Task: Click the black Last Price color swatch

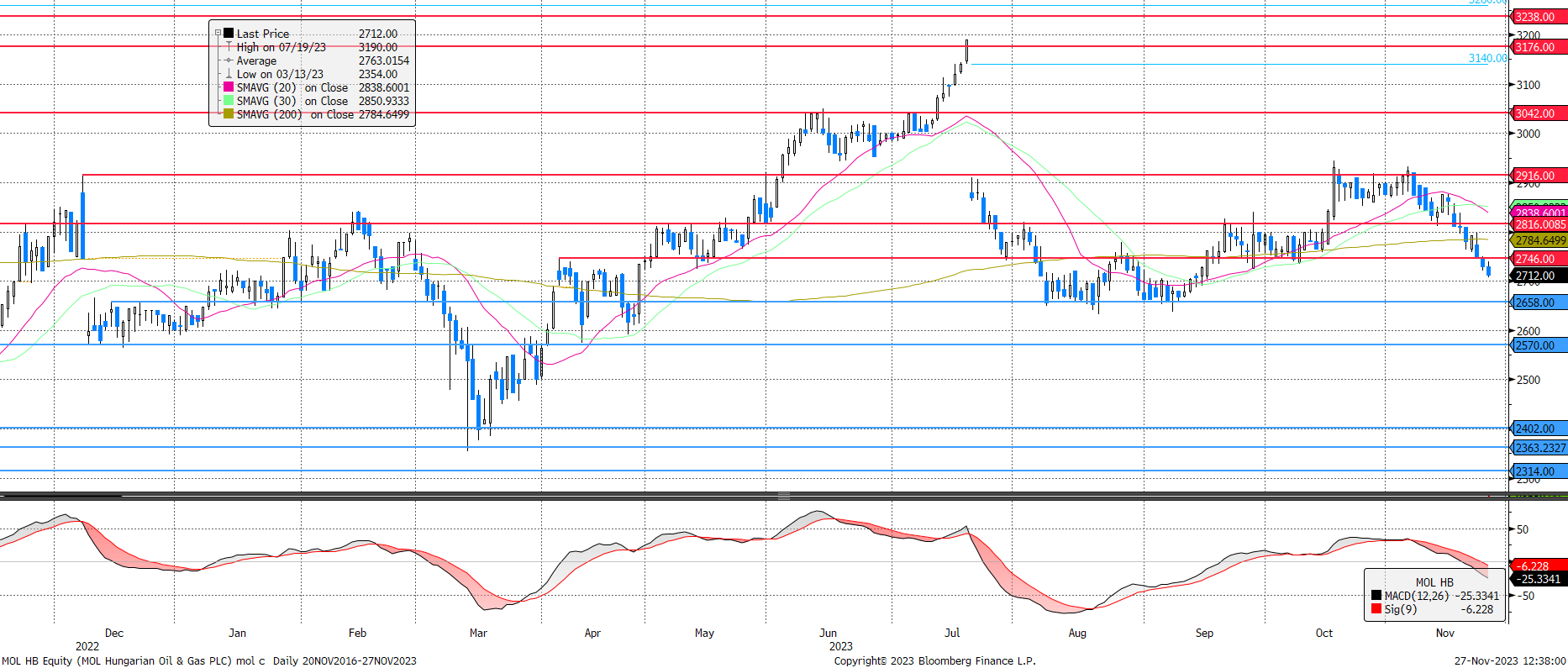Action: coord(229,34)
